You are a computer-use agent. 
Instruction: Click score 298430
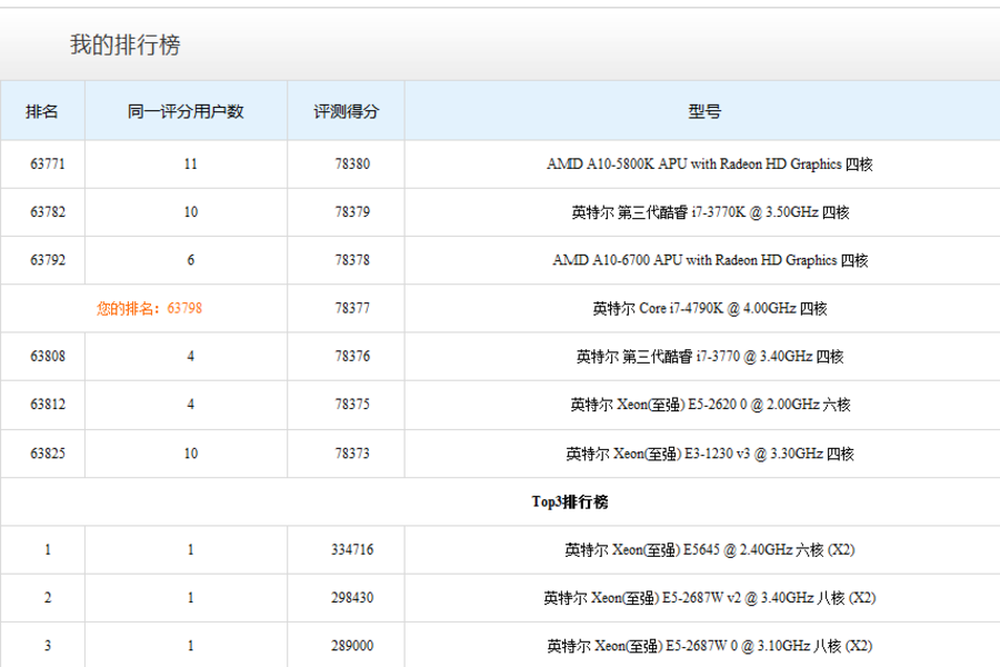(352, 597)
